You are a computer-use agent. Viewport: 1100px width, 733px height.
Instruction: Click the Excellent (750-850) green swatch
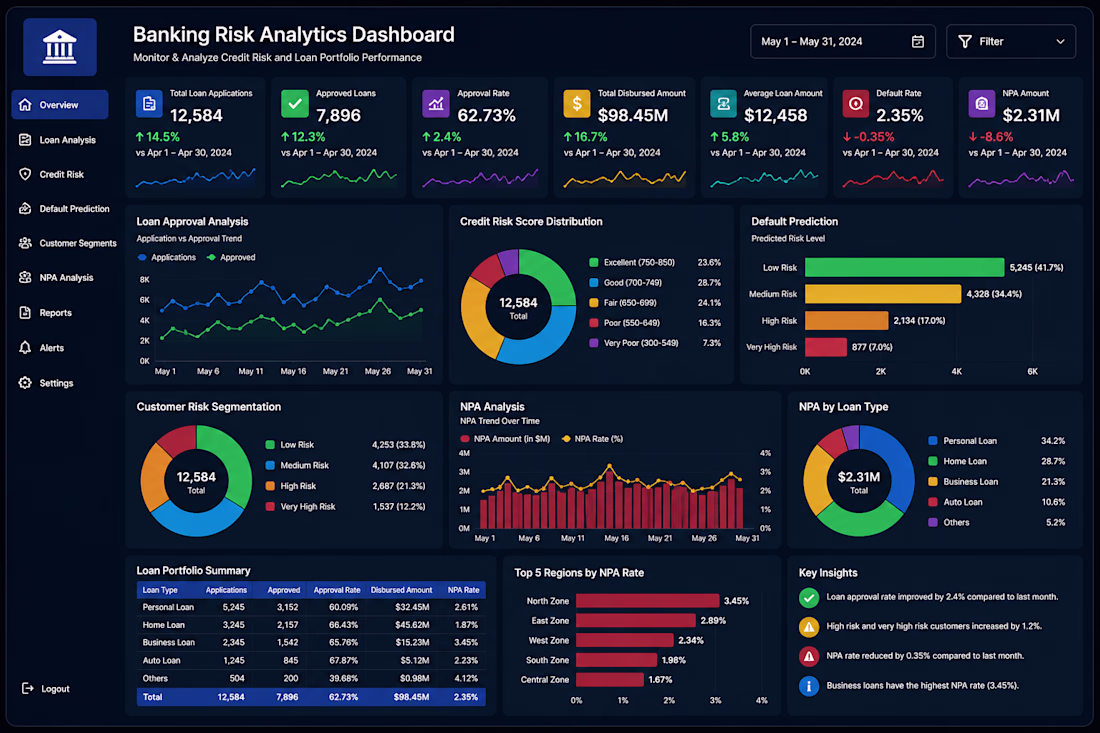tap(593, 262)
